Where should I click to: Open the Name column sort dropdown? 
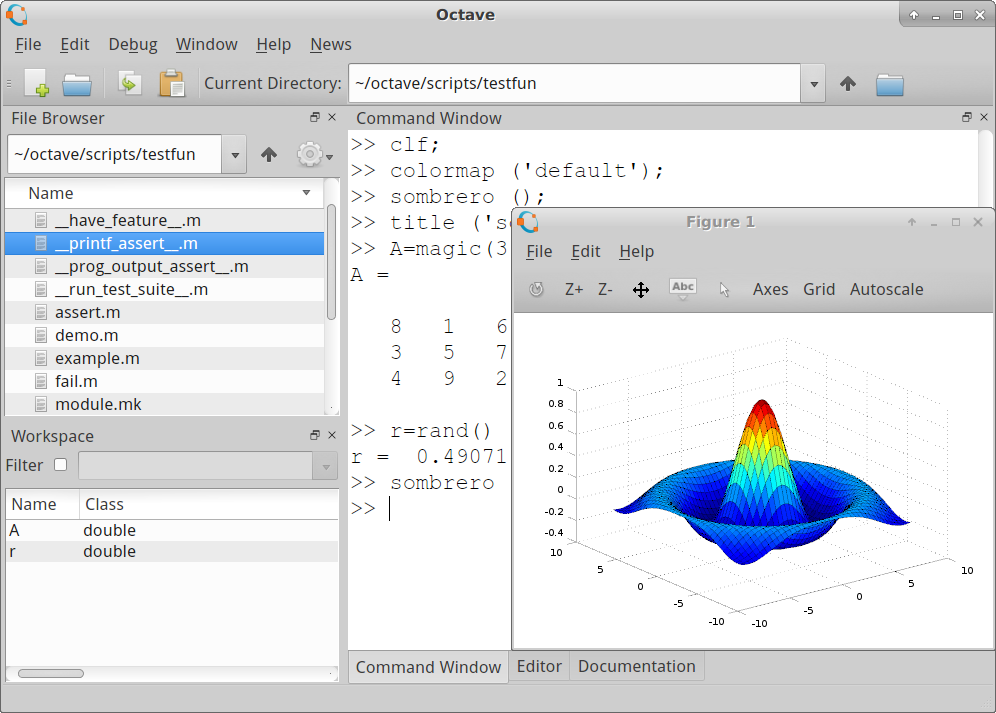pyautogui.click(x=307, y=193)
